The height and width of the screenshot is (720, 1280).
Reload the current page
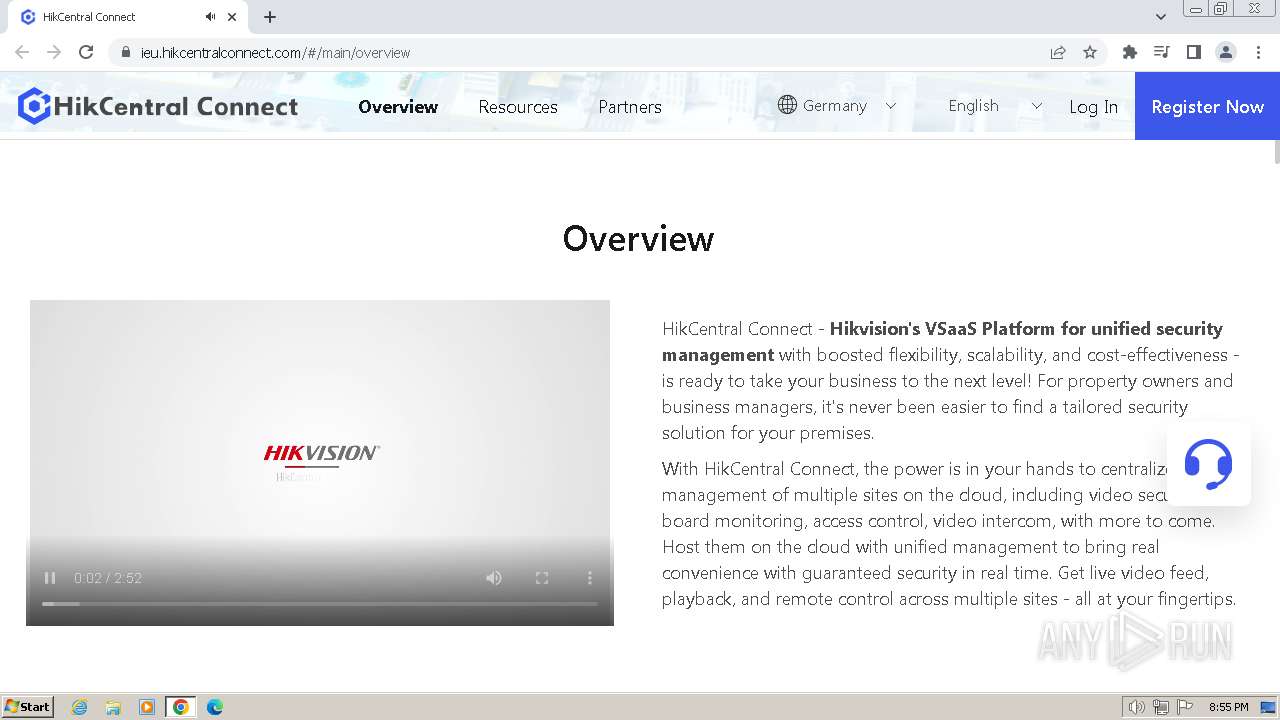86,52
